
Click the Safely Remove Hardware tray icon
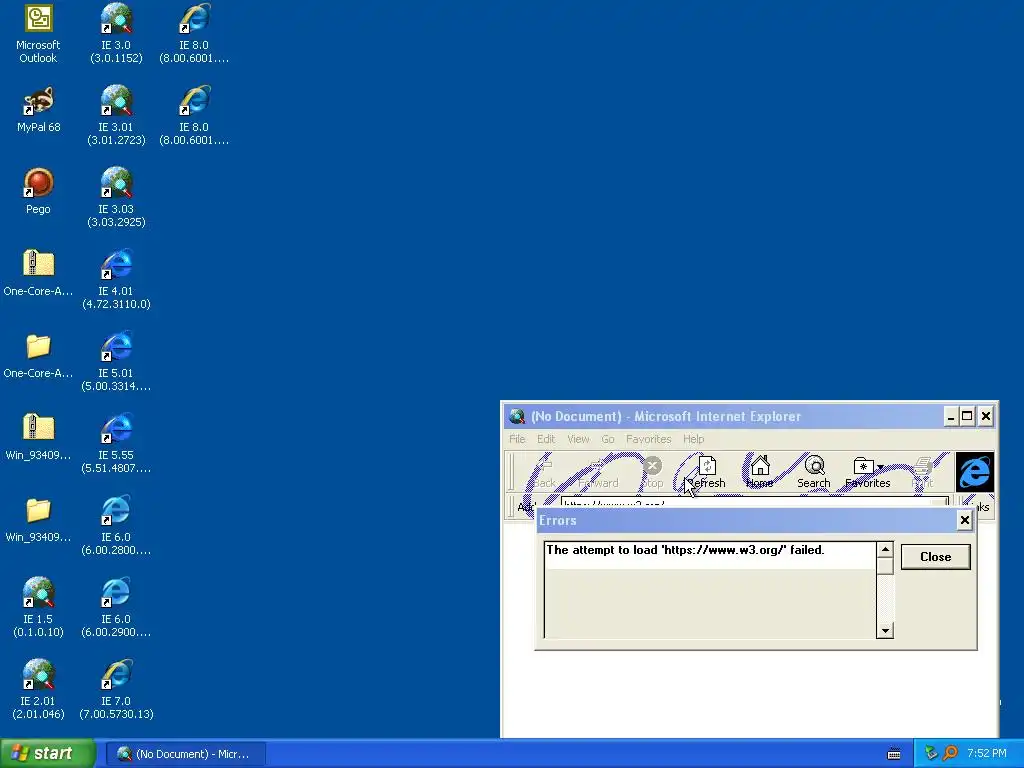(931, 754)
